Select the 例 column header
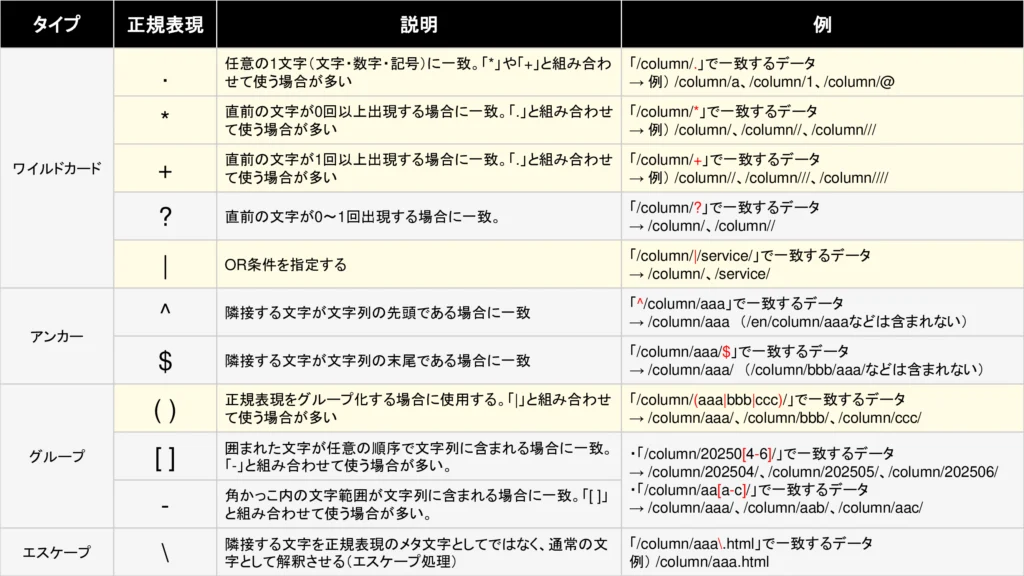 (822, 24)
